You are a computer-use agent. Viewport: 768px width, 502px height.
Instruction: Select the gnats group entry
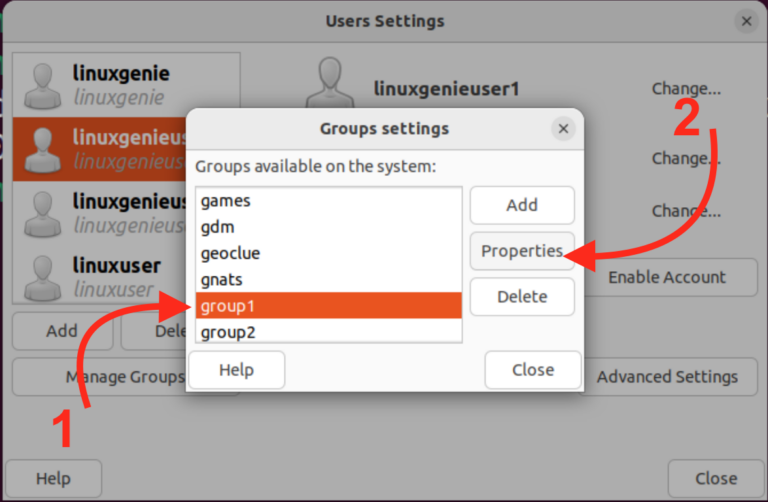tap(328, 279)
